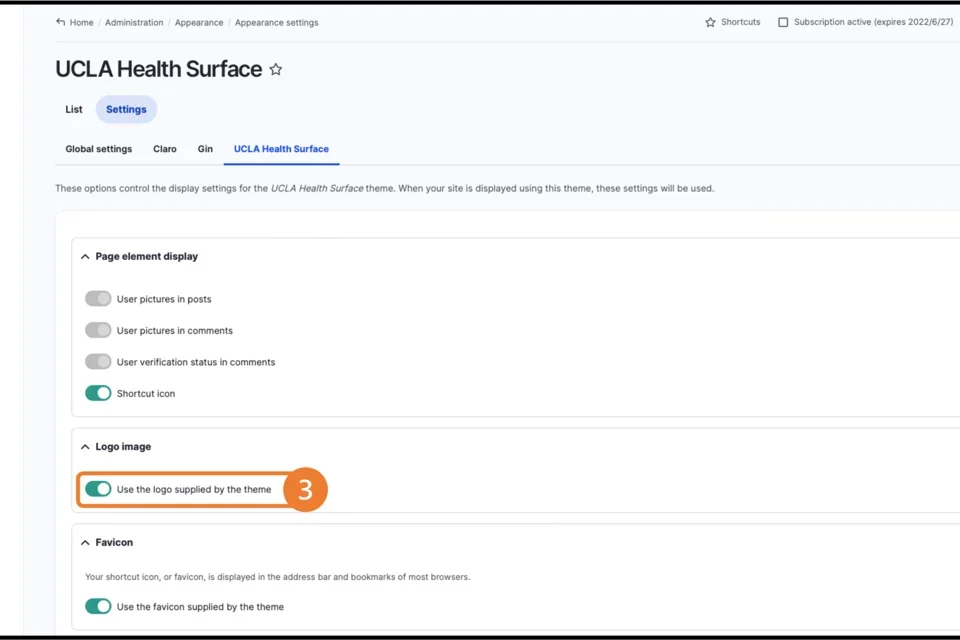Viewport: 960px width, 640px height.
Task: Click the 'Shortcut icon' label
Action: 146,394
